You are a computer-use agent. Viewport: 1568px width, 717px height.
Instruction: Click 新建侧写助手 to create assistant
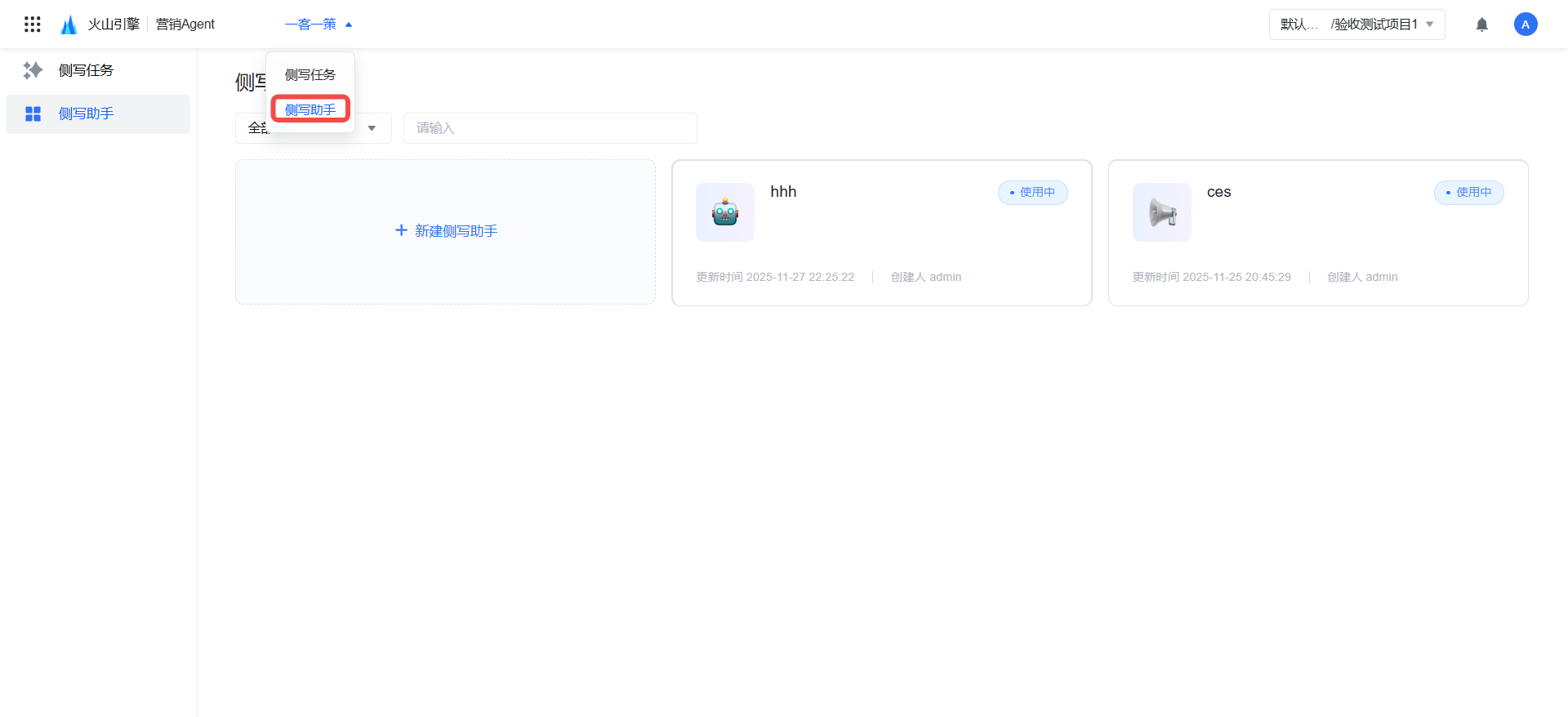(x=446, y=231)
